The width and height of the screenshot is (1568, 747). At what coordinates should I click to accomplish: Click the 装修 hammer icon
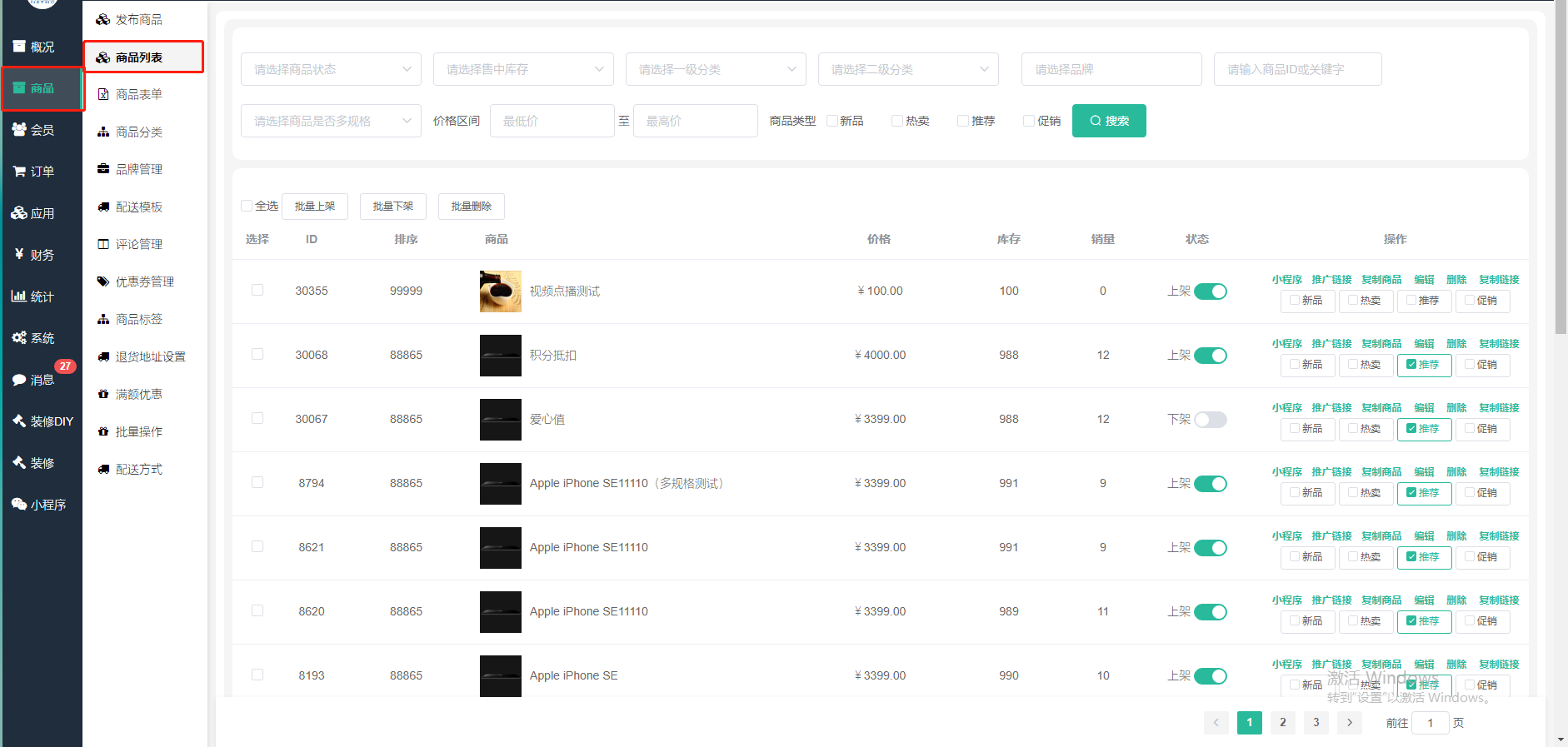click(x=18, y=462)
